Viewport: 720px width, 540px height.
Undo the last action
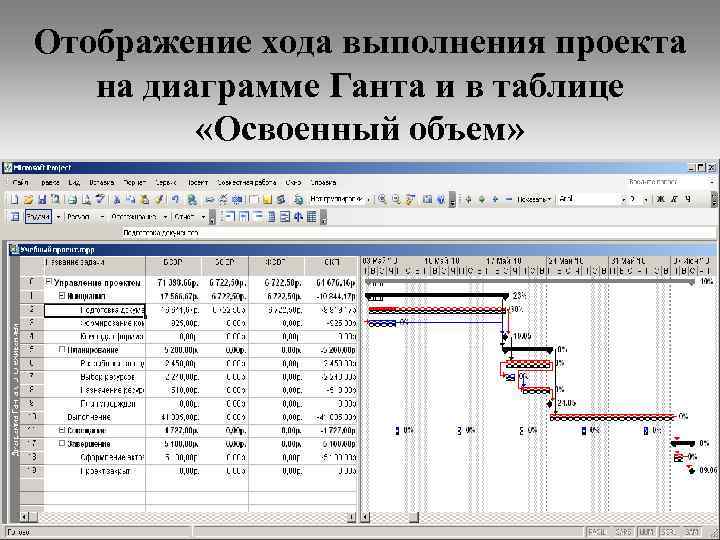pyautogui.click(x=175, y=199)
